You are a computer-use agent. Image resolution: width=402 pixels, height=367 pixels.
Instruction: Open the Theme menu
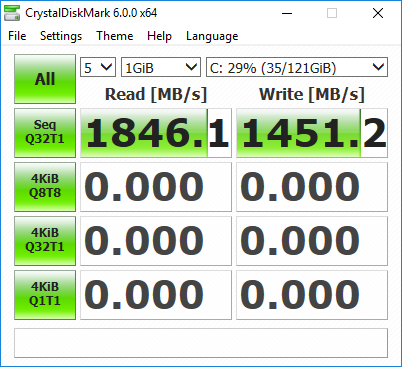pos(115,36)
